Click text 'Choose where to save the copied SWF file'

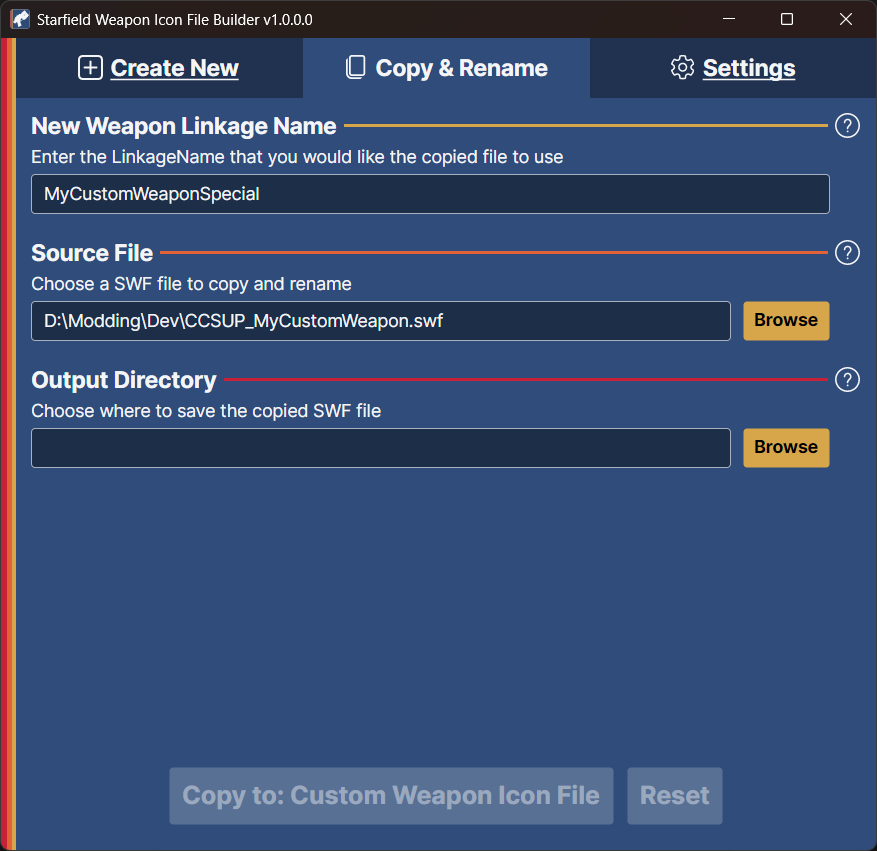pos(206,411)
